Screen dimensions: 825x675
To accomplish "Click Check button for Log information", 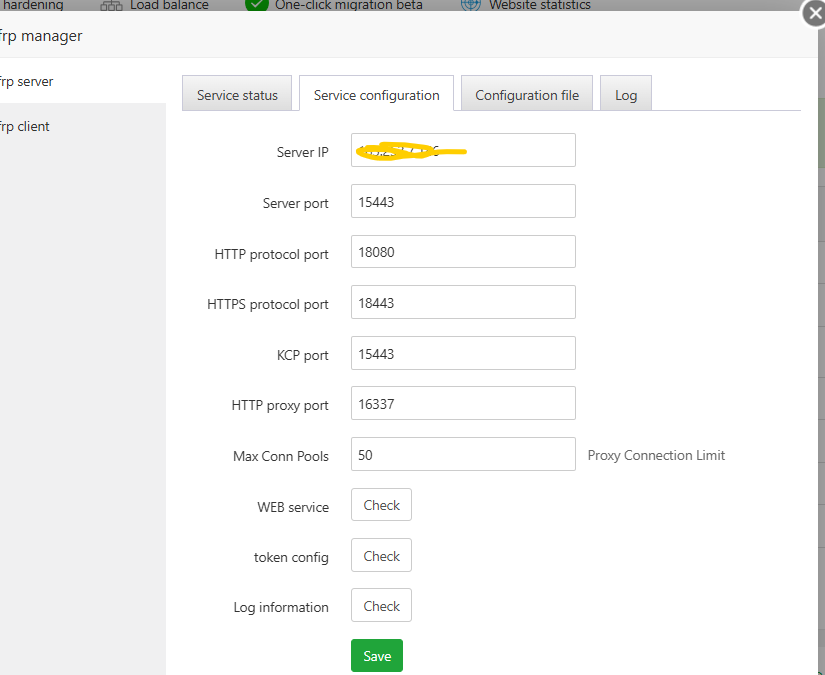I will (x=381, y=605).
